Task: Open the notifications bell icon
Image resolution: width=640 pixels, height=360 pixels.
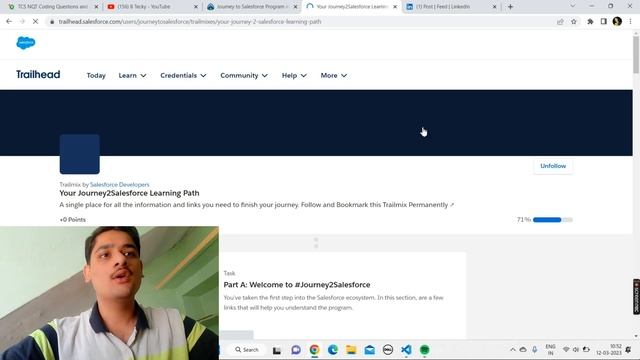Action: 629,350
